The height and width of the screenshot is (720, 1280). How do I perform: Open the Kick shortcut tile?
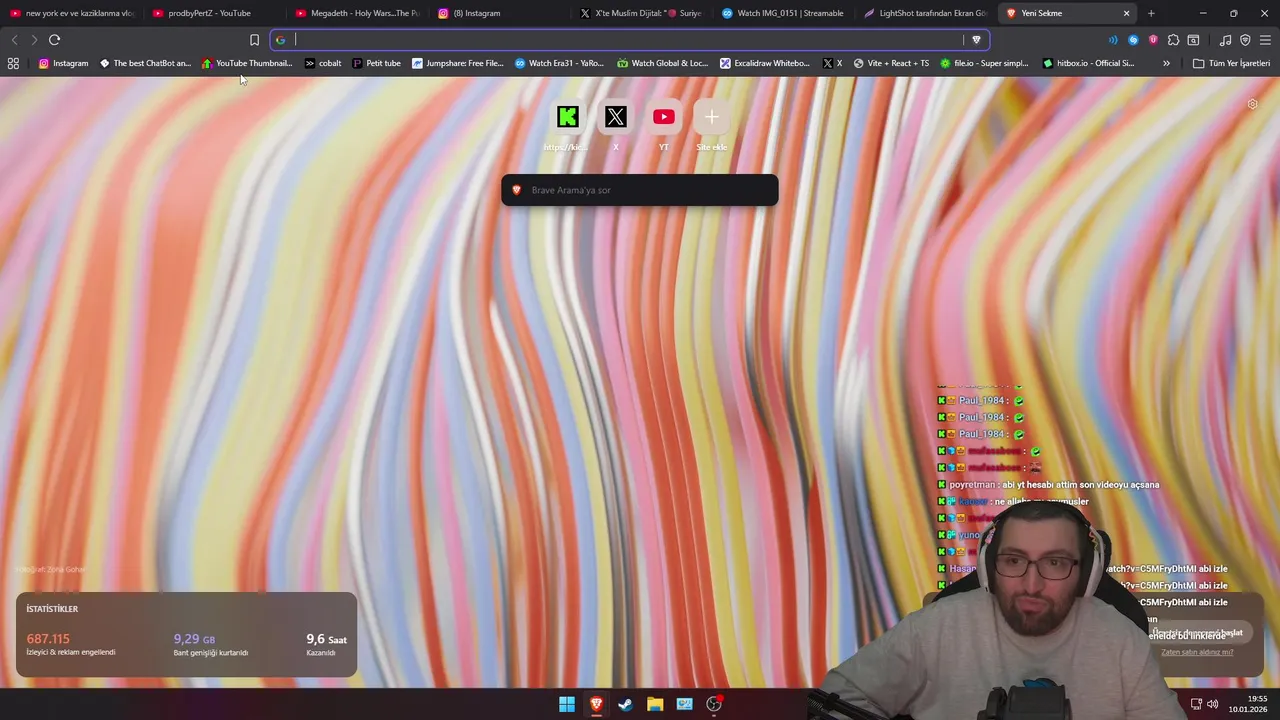tap(568, 117)
